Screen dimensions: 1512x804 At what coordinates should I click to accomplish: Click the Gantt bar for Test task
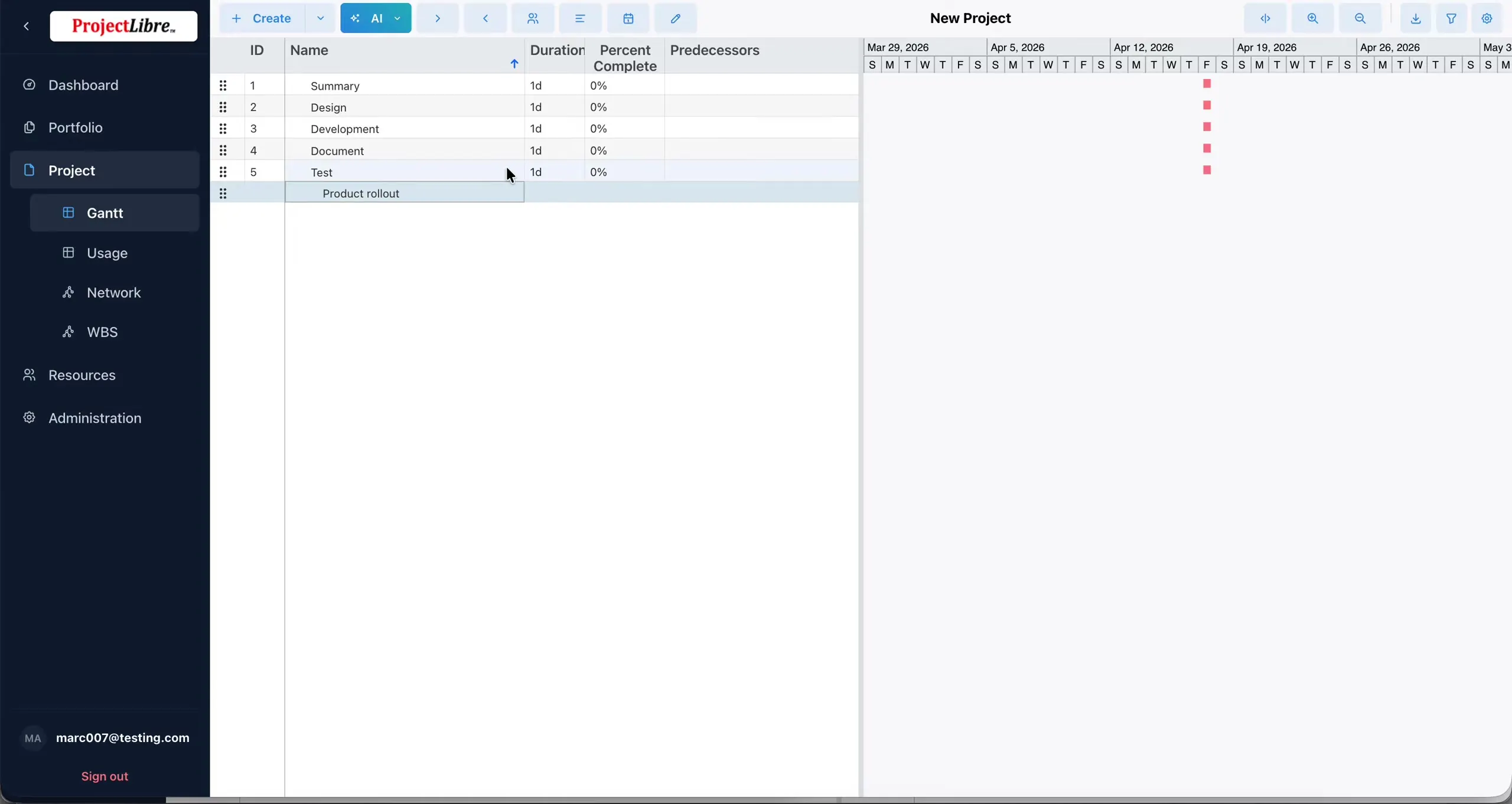[1207, 170]
